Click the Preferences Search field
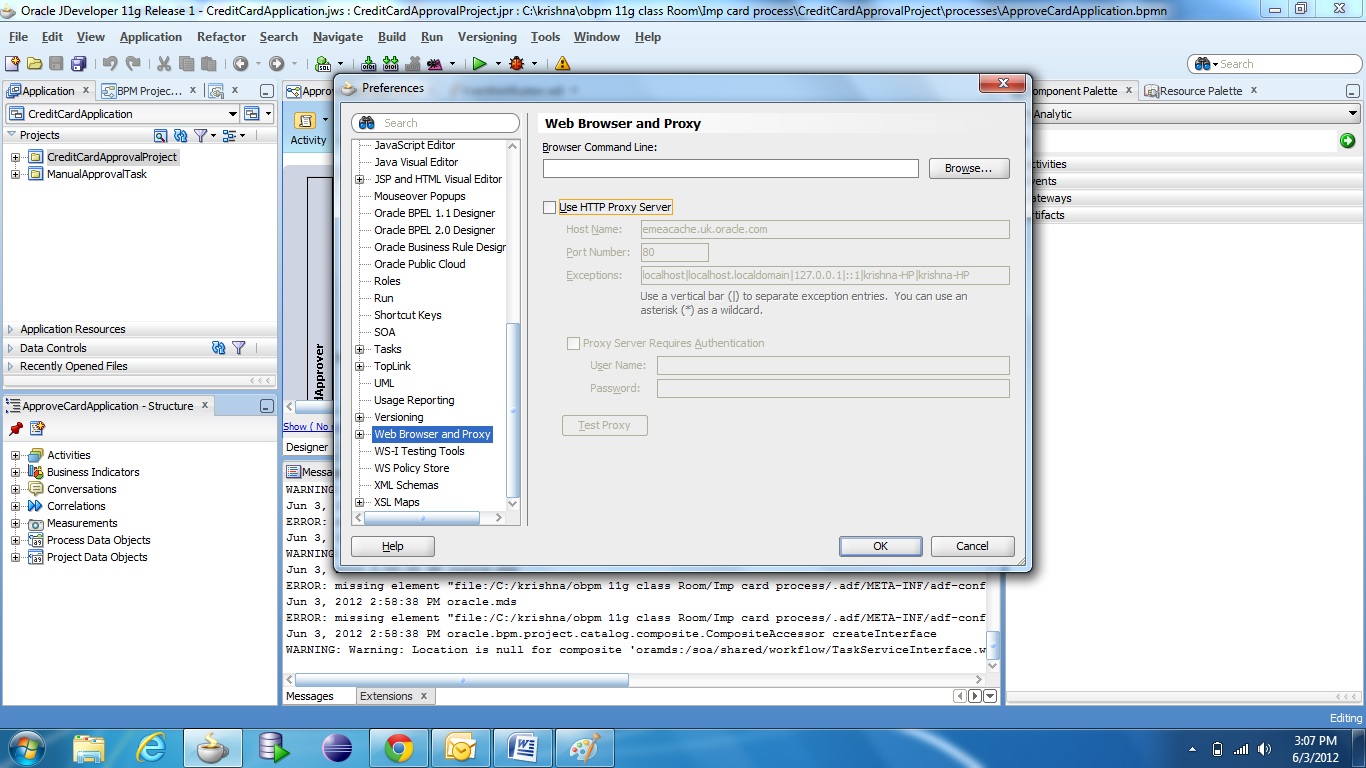This screenshot has height=768, width=1366. click(x=435, y=123)
